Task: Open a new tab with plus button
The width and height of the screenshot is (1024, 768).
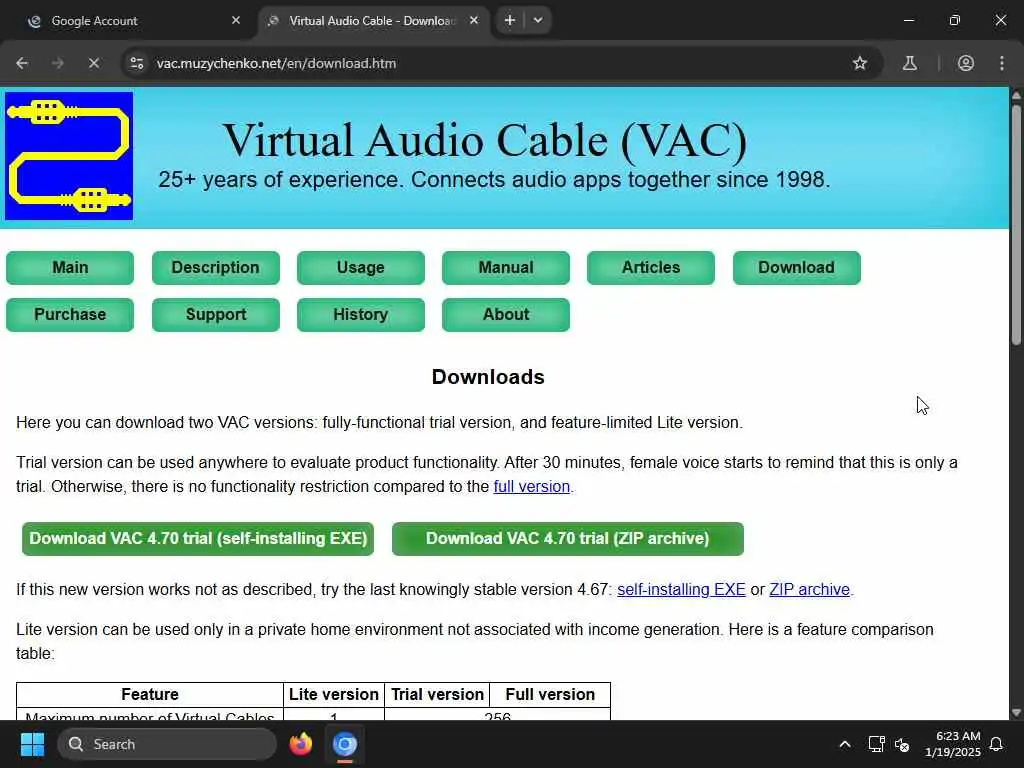Action: point(510,20)
